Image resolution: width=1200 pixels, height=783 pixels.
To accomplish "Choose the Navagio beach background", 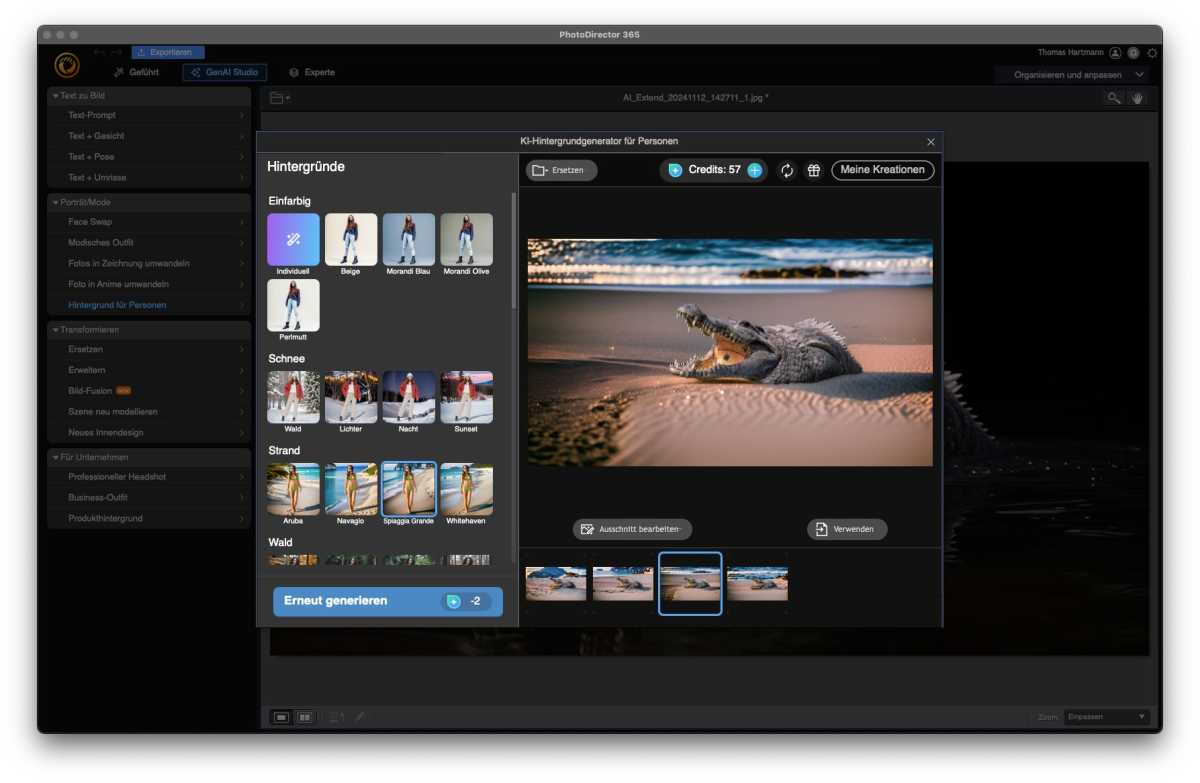I will (x=351, y=489).
